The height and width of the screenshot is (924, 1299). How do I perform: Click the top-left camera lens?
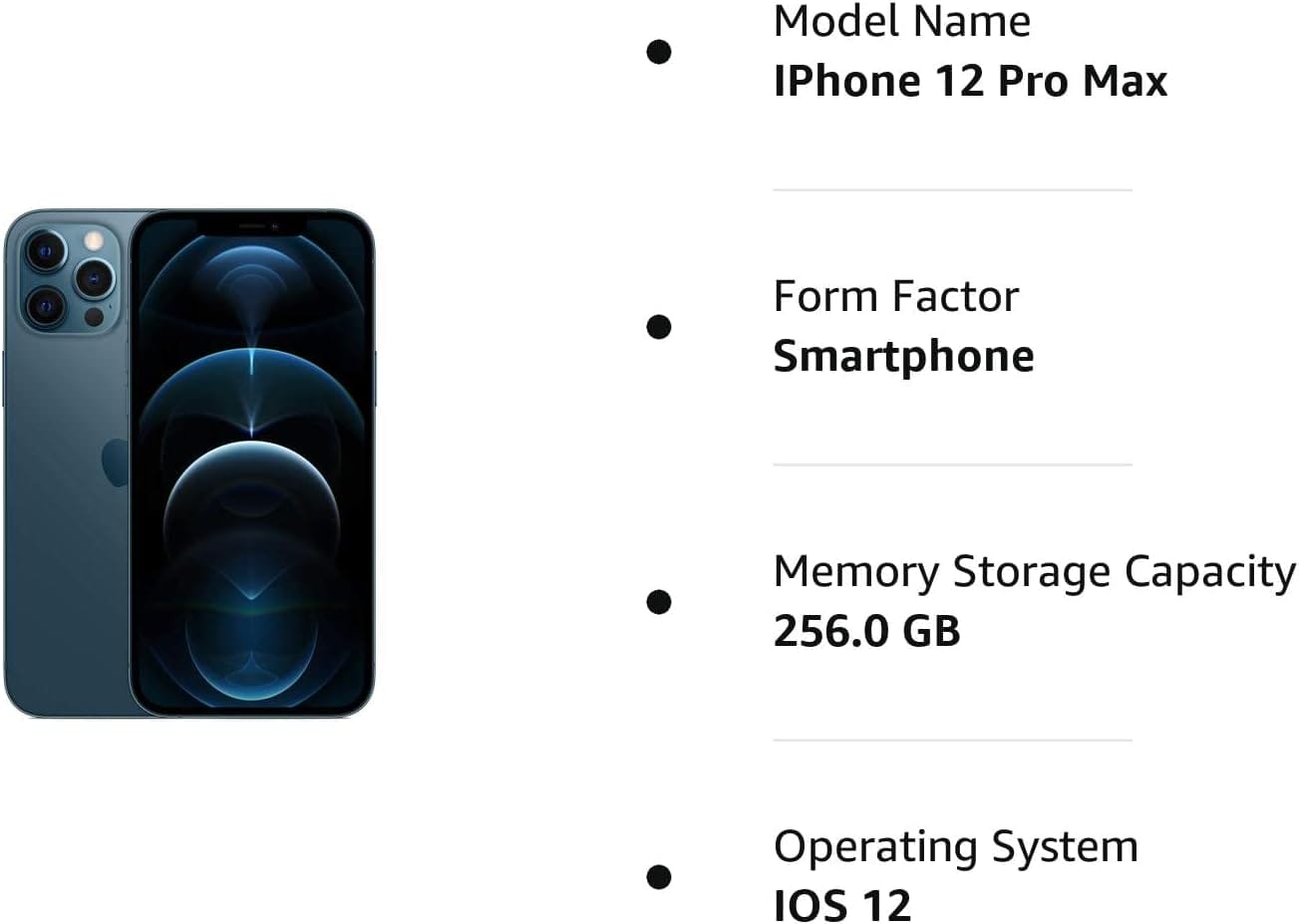tap(45, 249)
